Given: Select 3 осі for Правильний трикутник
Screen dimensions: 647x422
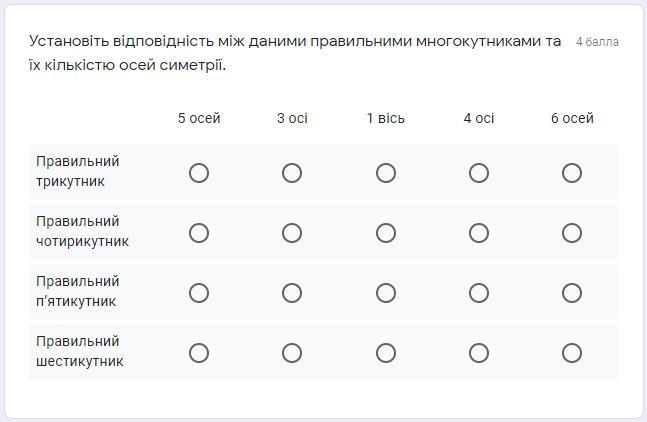Looking at the screenshot, I should pos(292,173).
